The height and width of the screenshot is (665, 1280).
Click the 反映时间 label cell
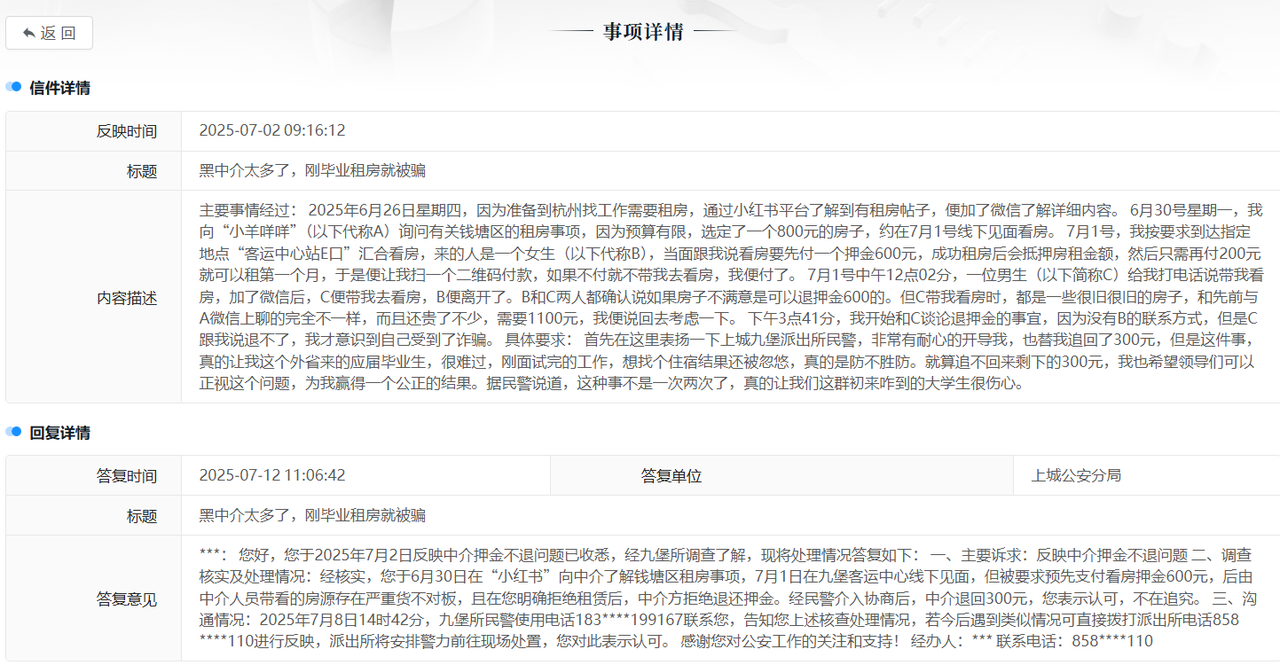tap(126, 131)
